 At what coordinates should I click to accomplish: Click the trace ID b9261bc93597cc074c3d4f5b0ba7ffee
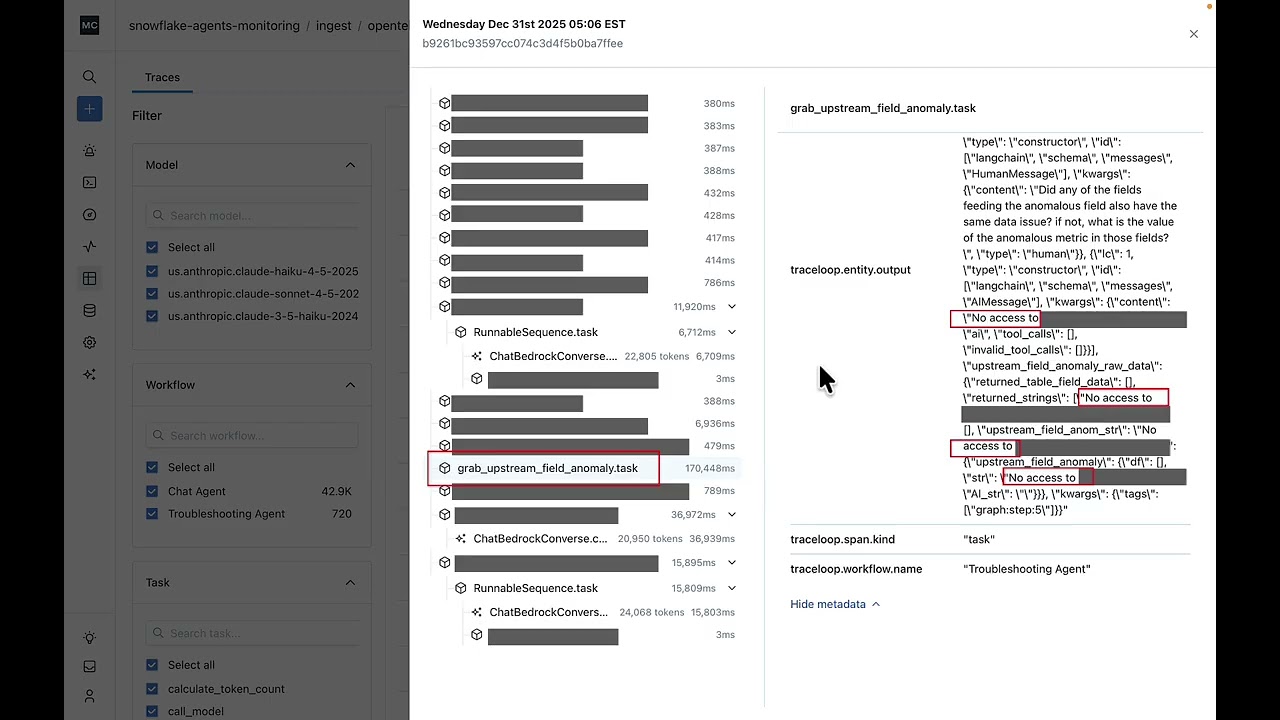coord(522,44)
